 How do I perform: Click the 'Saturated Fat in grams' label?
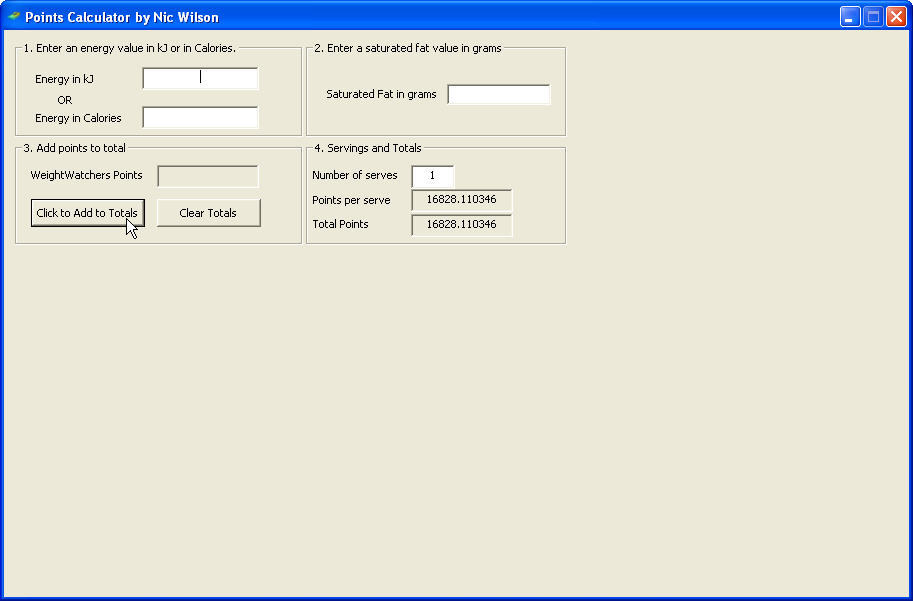[381, 94]
